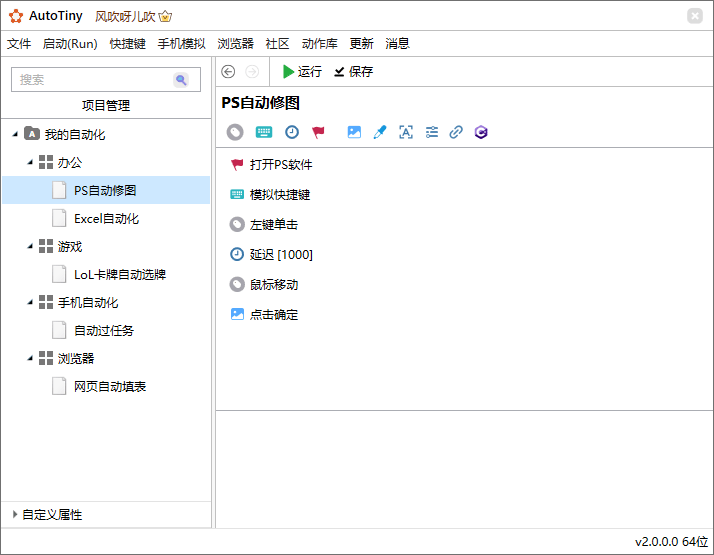Click the mouse action icon in toolbar
Image resolution: width=714 pixels, height=555 pixels.
point(235,132)
